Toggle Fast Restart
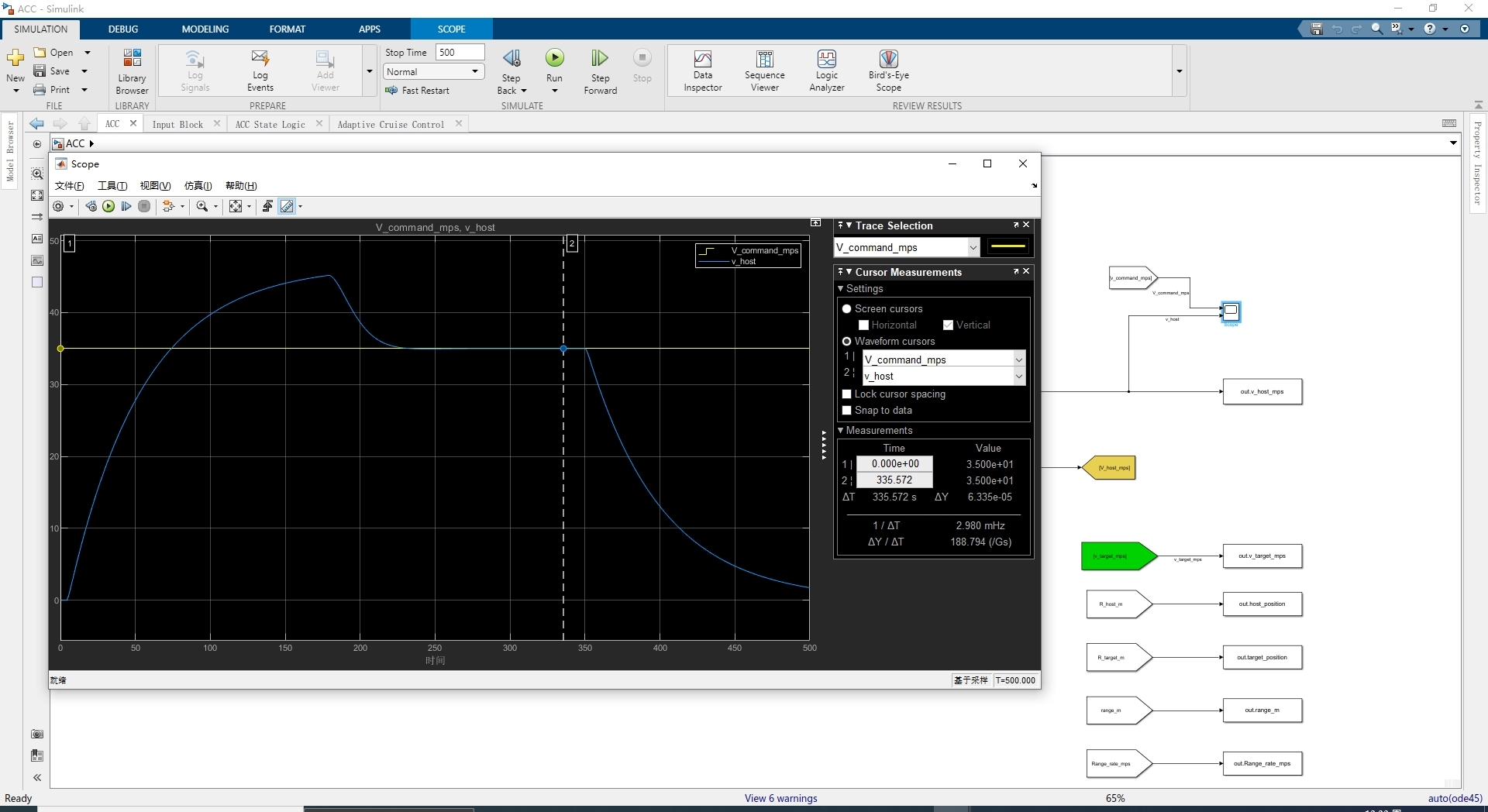 [x=417, y=90]
